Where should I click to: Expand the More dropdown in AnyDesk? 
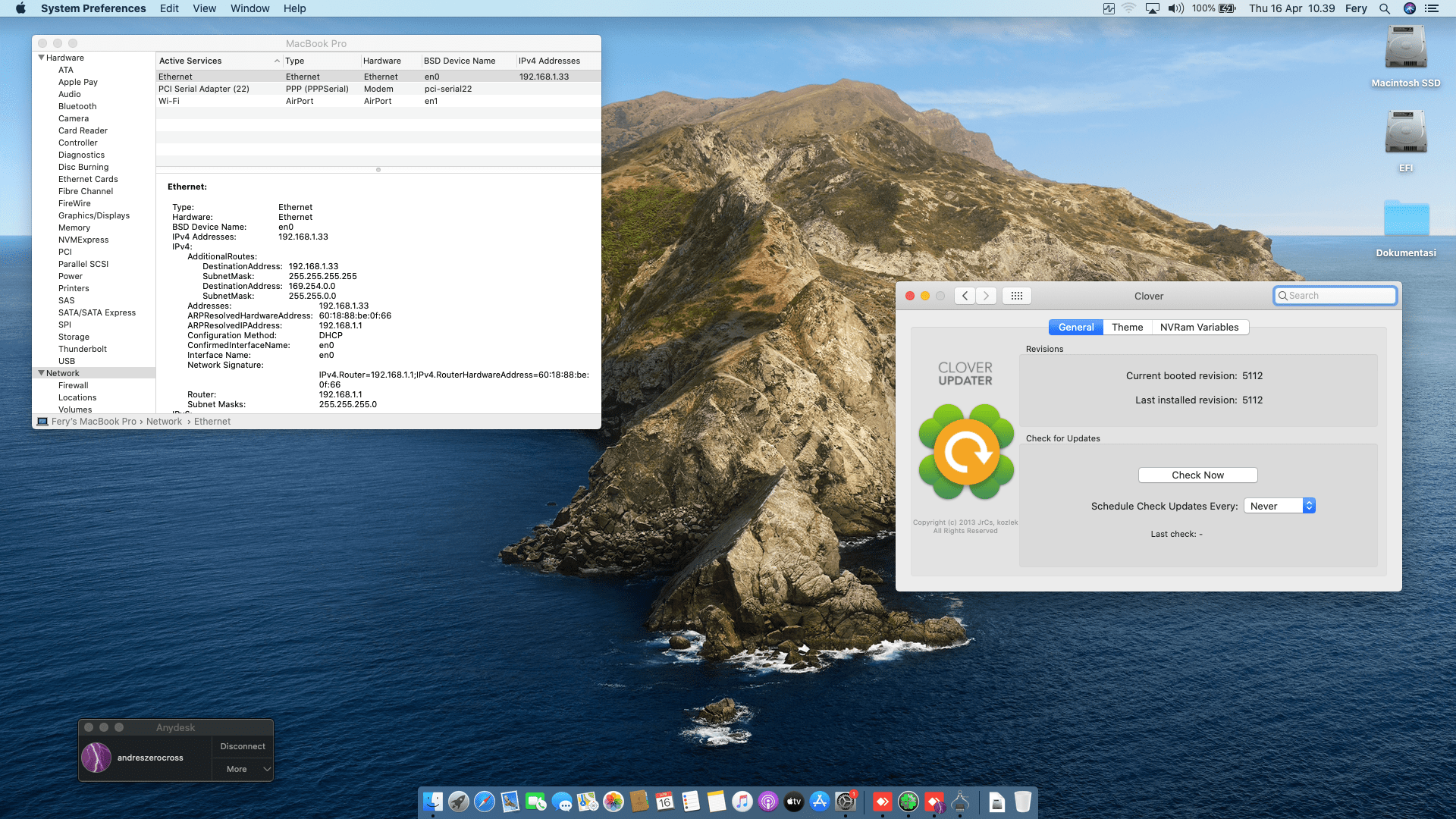[x=243, y=769]
